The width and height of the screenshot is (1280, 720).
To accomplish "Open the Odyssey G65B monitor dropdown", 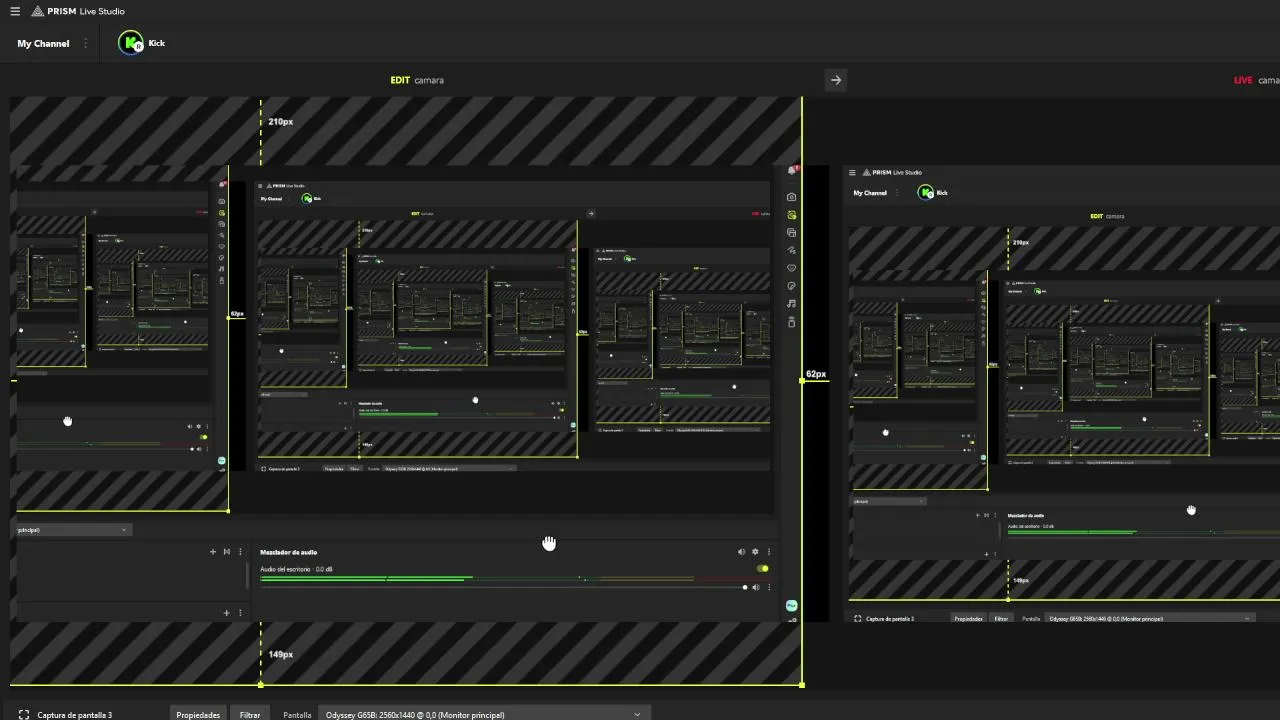I will pos(484,715).
